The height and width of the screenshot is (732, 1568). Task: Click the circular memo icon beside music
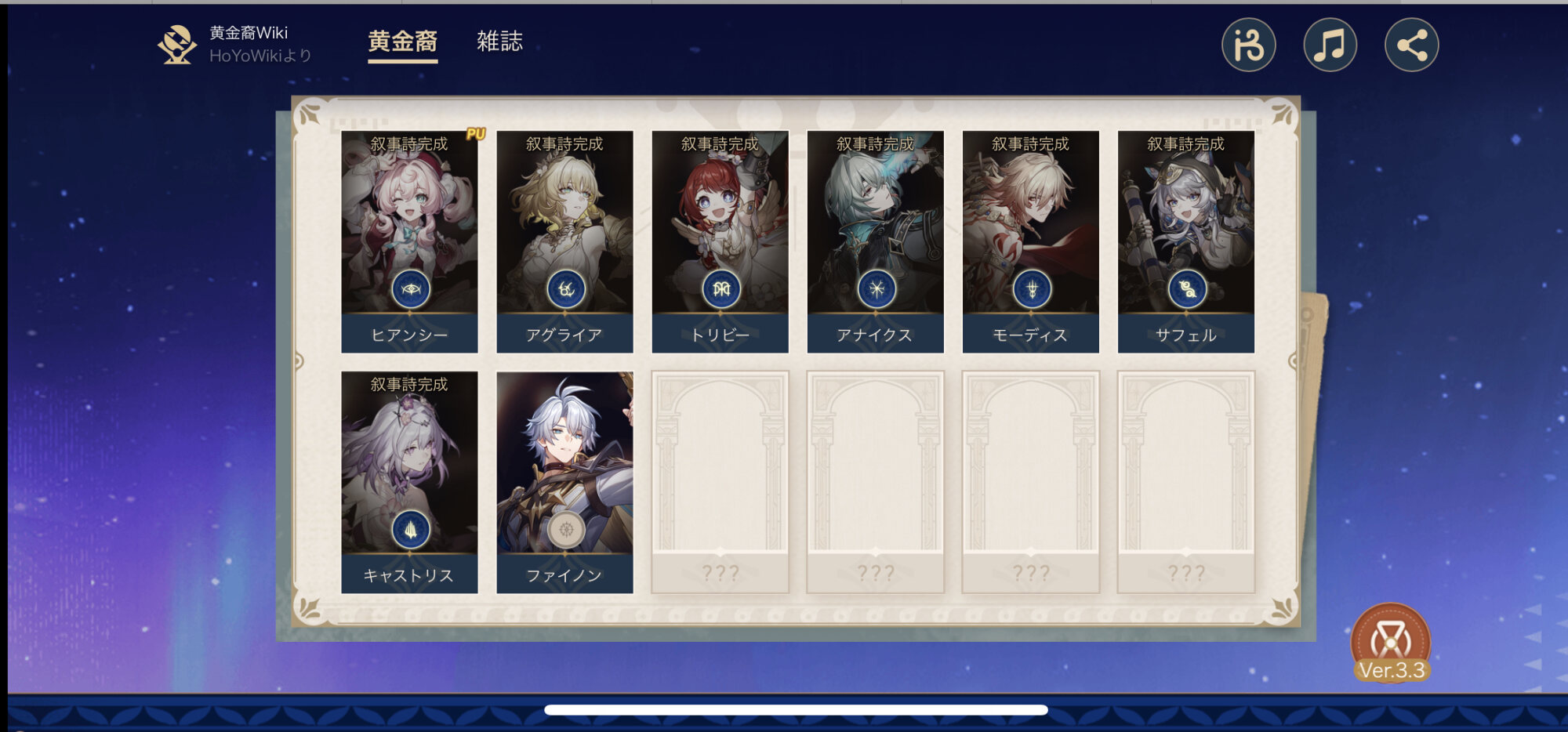(x=1248, y=45)
